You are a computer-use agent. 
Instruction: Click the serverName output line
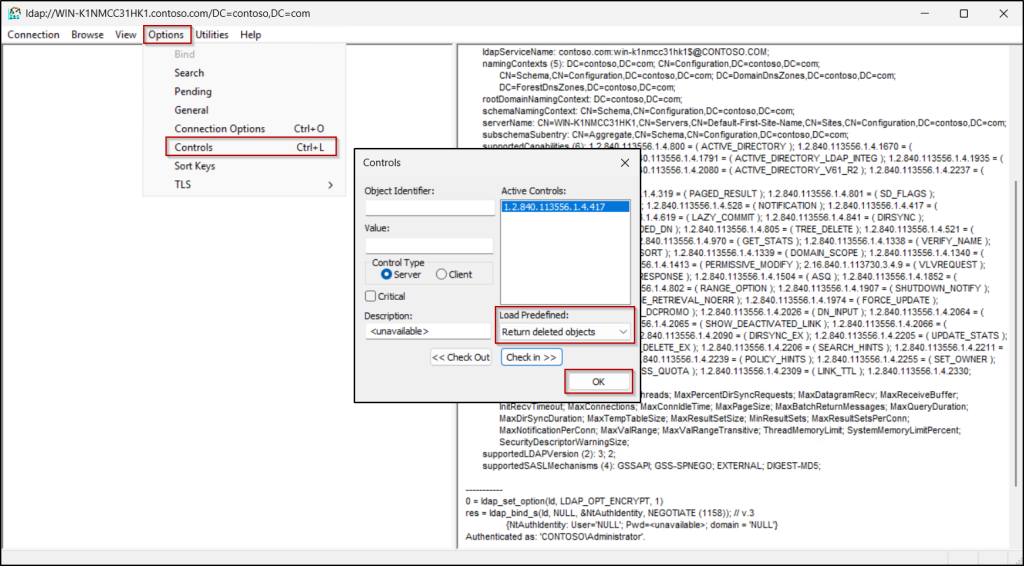coord(744,123)
